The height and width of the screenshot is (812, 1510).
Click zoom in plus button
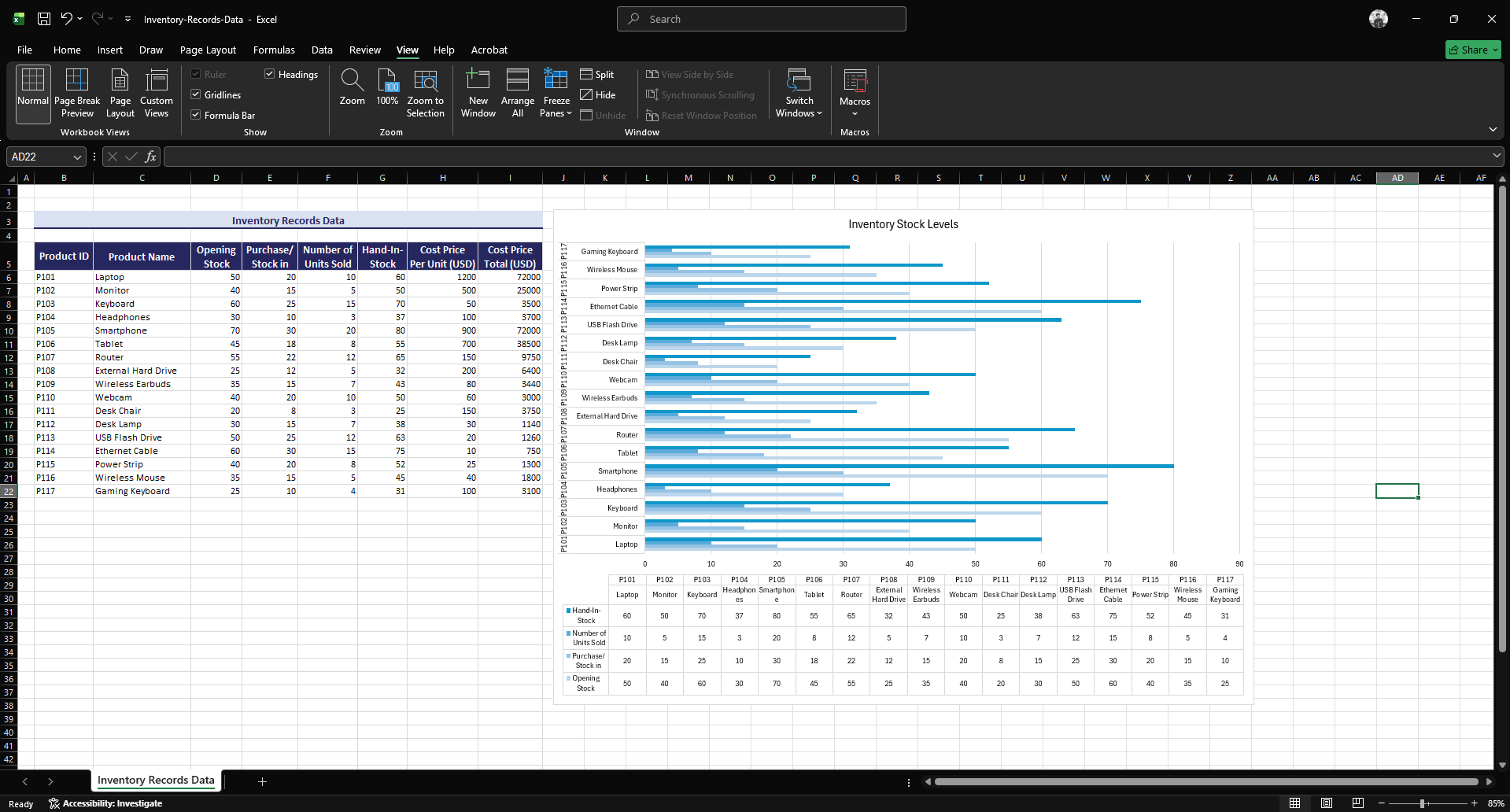click(1475, 803)
